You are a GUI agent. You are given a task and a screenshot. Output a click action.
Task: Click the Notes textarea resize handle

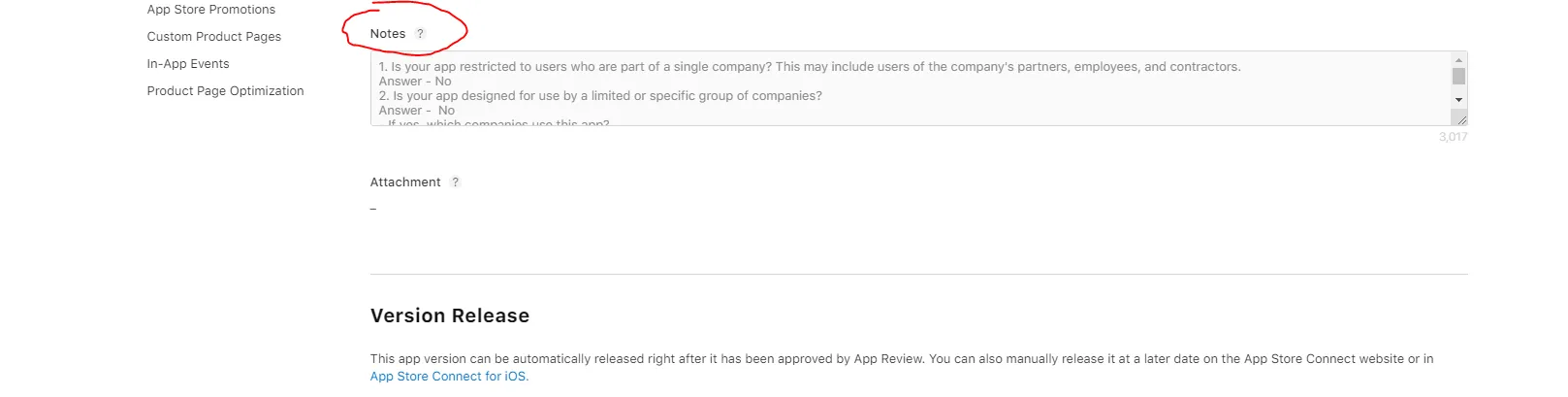click(x=1459, y=118)
